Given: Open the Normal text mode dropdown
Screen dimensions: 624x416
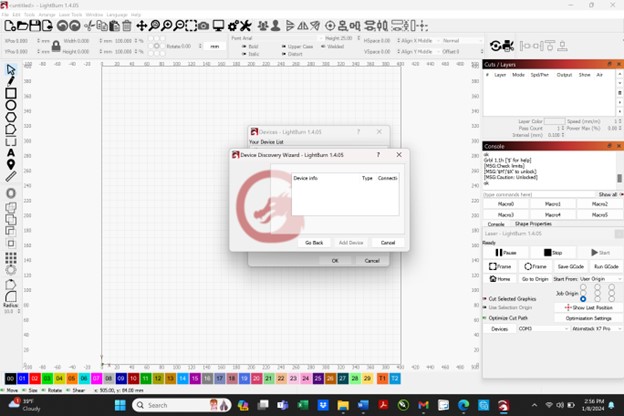Looking at the screenshot, I should pyautogui.click(x=462, y=41).
